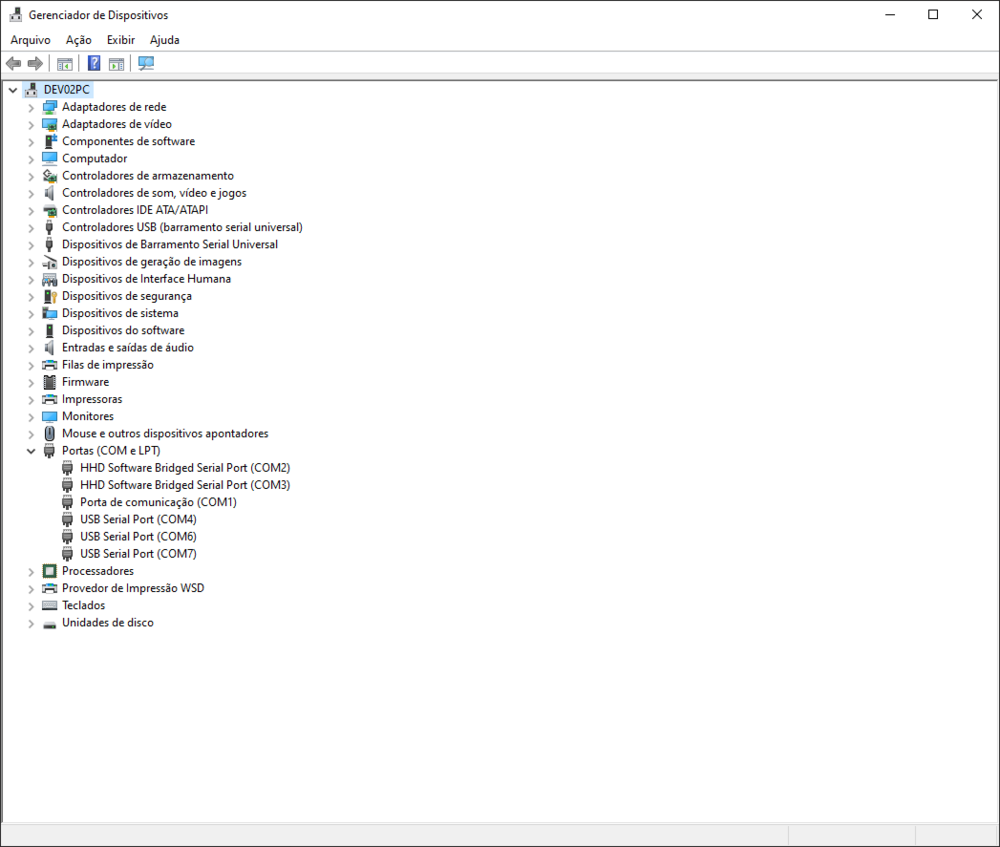This screenshot has height=847, width=1000.
Task: Open Help using the toolbar question mark icon
Action: point(93,62)
